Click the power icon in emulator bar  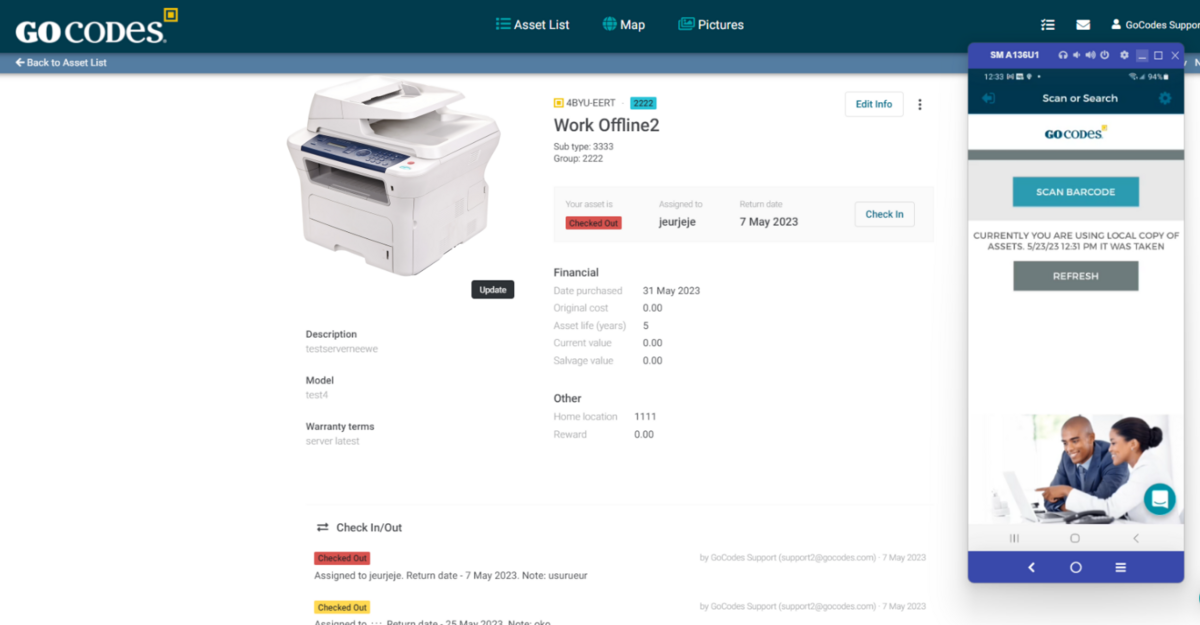pos(1105,55)
